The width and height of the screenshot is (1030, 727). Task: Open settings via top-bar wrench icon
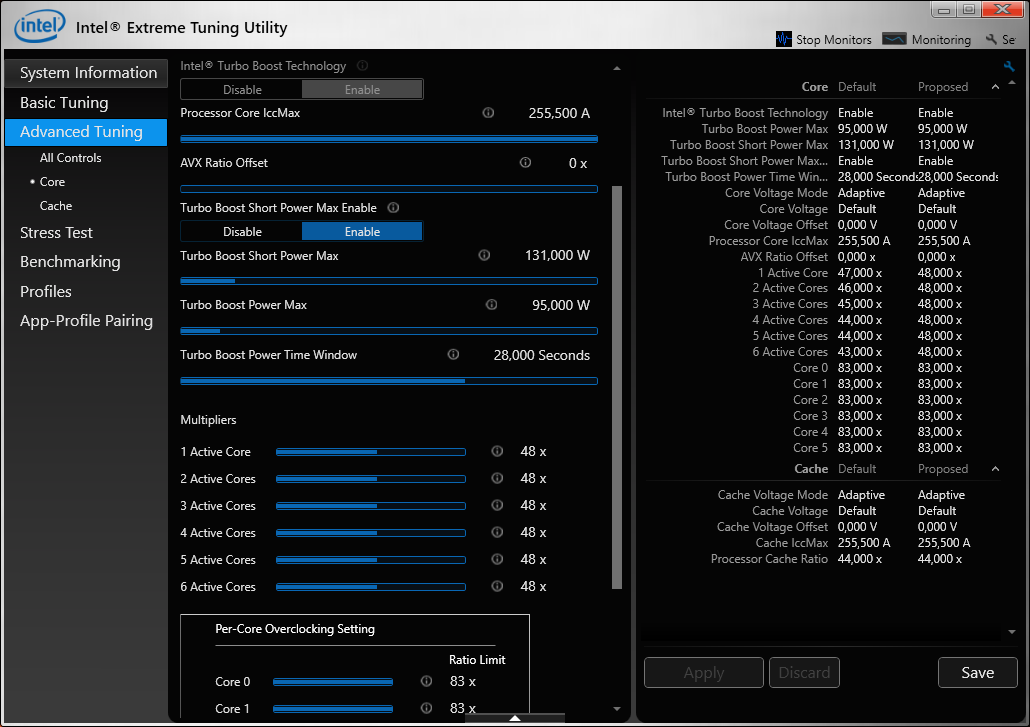pyautogui.click(x=991, y=39)
